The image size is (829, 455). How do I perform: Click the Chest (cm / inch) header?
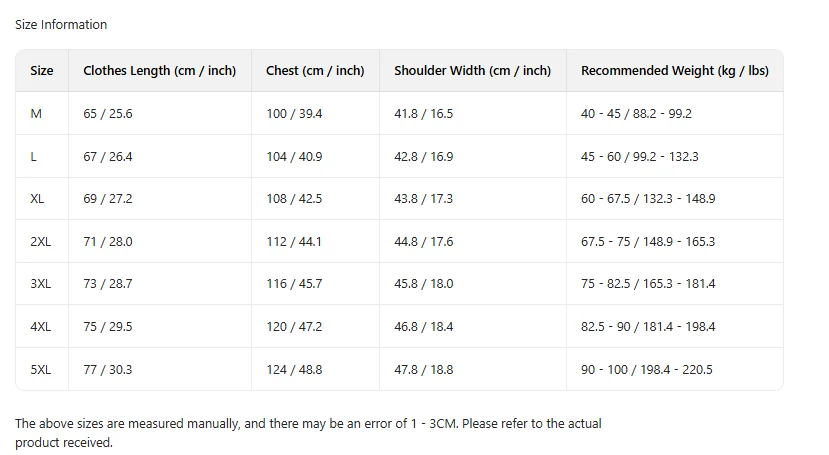[x=315, y=71]
